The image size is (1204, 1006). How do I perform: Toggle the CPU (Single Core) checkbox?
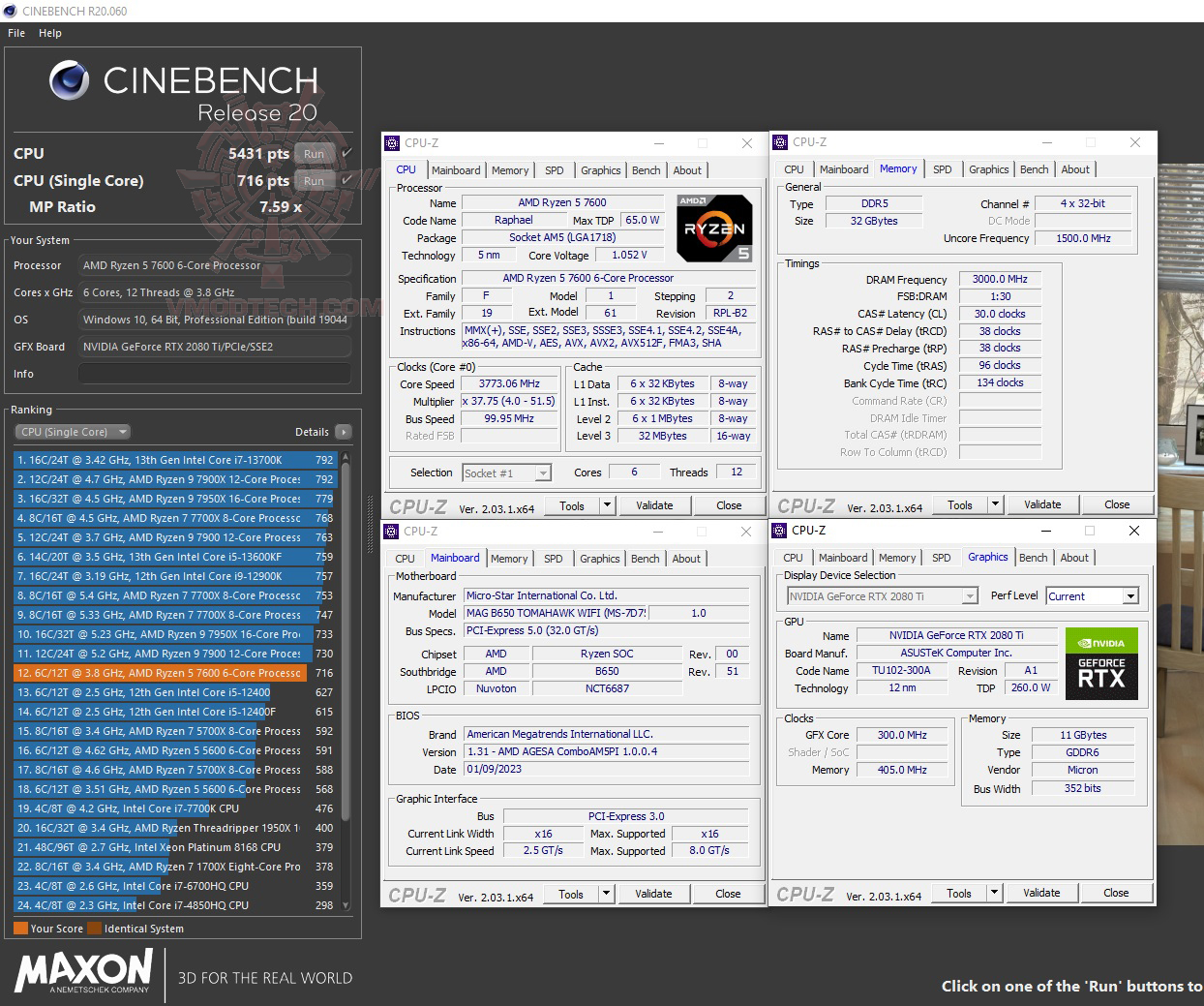tap(347, 180)
